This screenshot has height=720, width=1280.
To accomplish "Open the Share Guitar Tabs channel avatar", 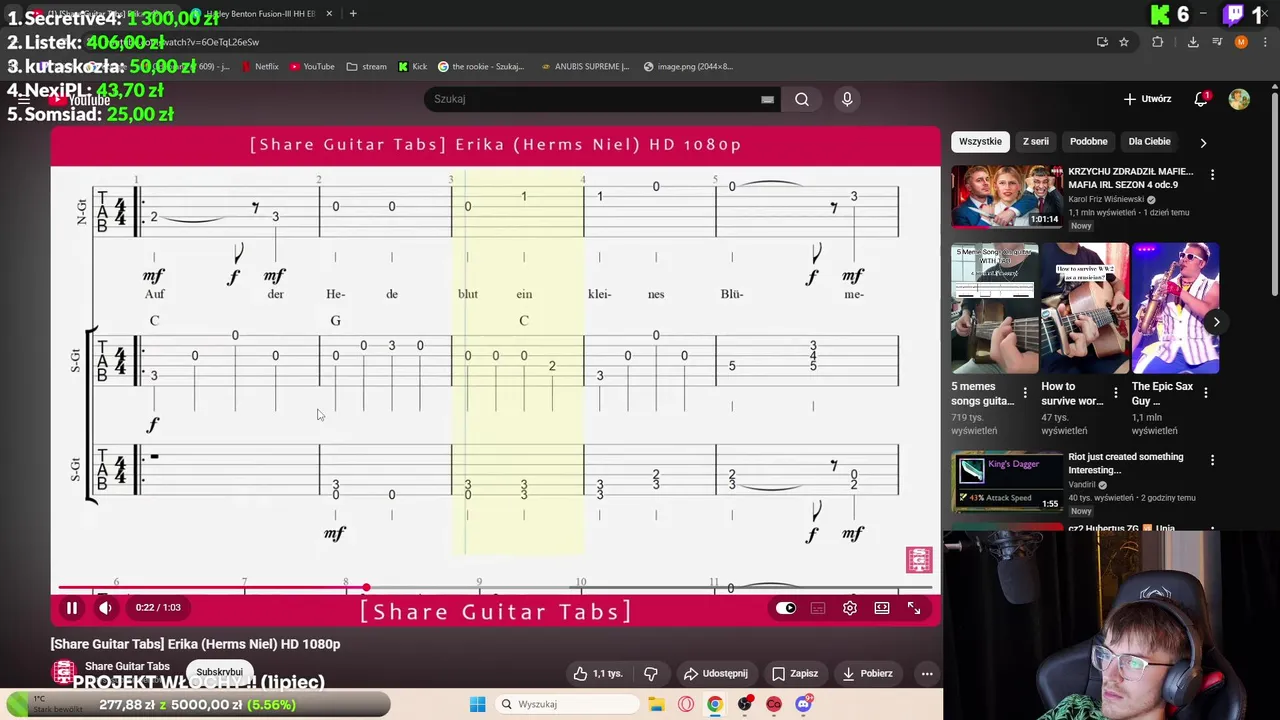I will pos(64,672).
